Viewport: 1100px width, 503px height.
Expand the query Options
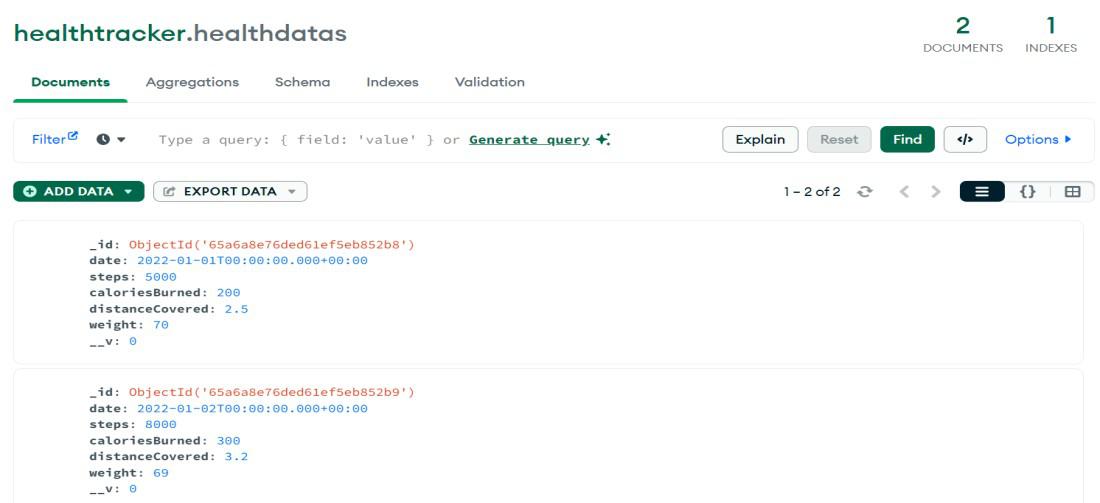1038,139
